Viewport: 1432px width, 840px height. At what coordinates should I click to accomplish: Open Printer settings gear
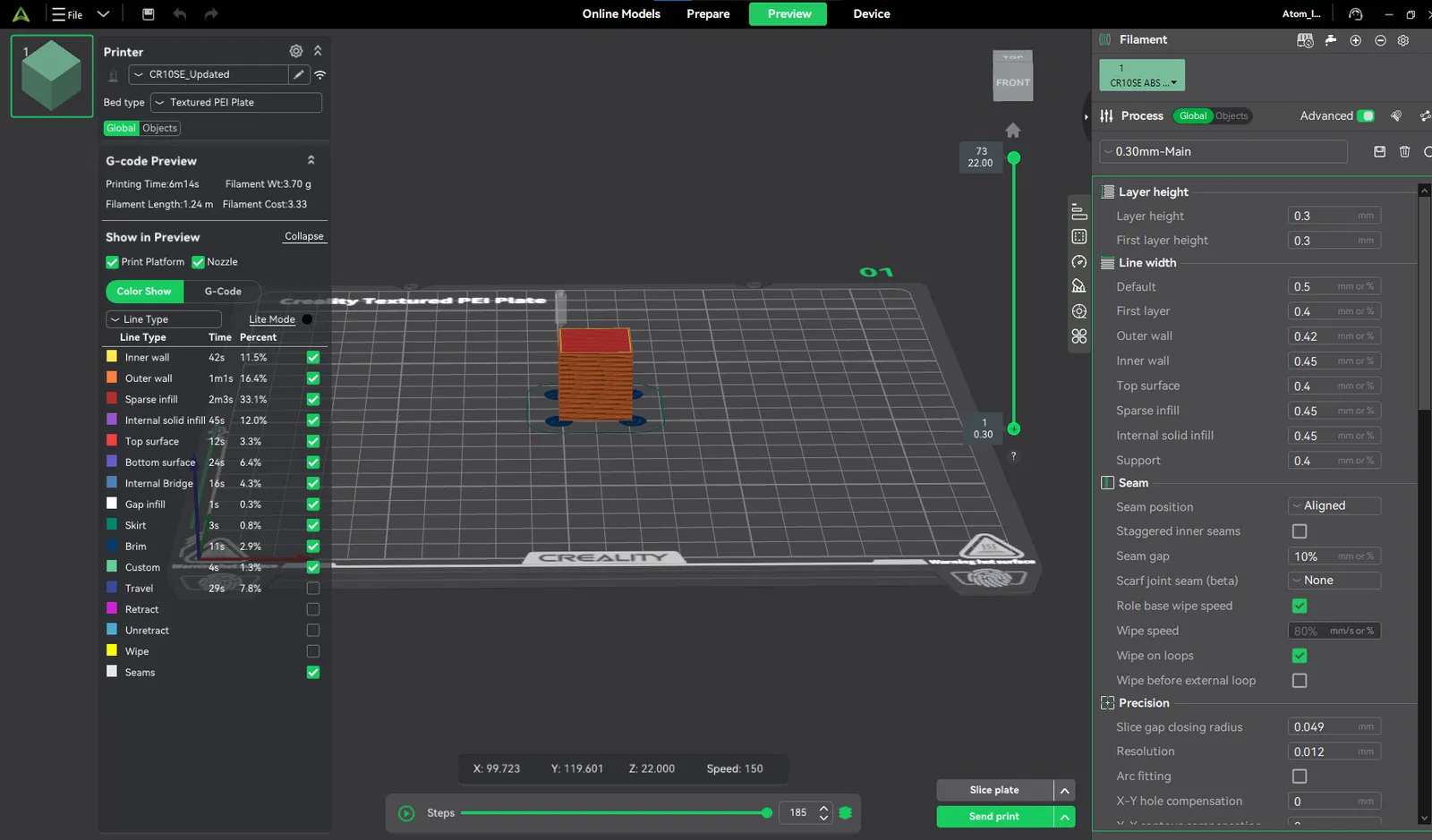click(x=296, y=51)
